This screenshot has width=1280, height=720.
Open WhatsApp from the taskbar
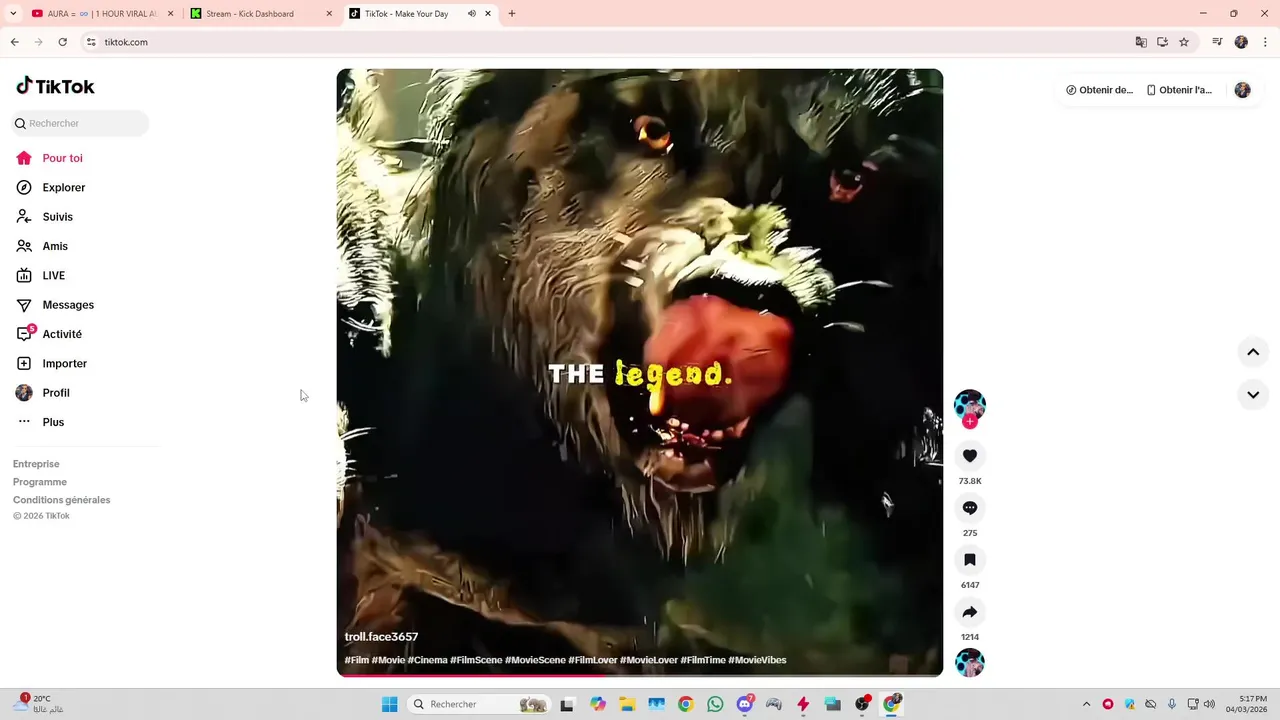pos(715,704)
